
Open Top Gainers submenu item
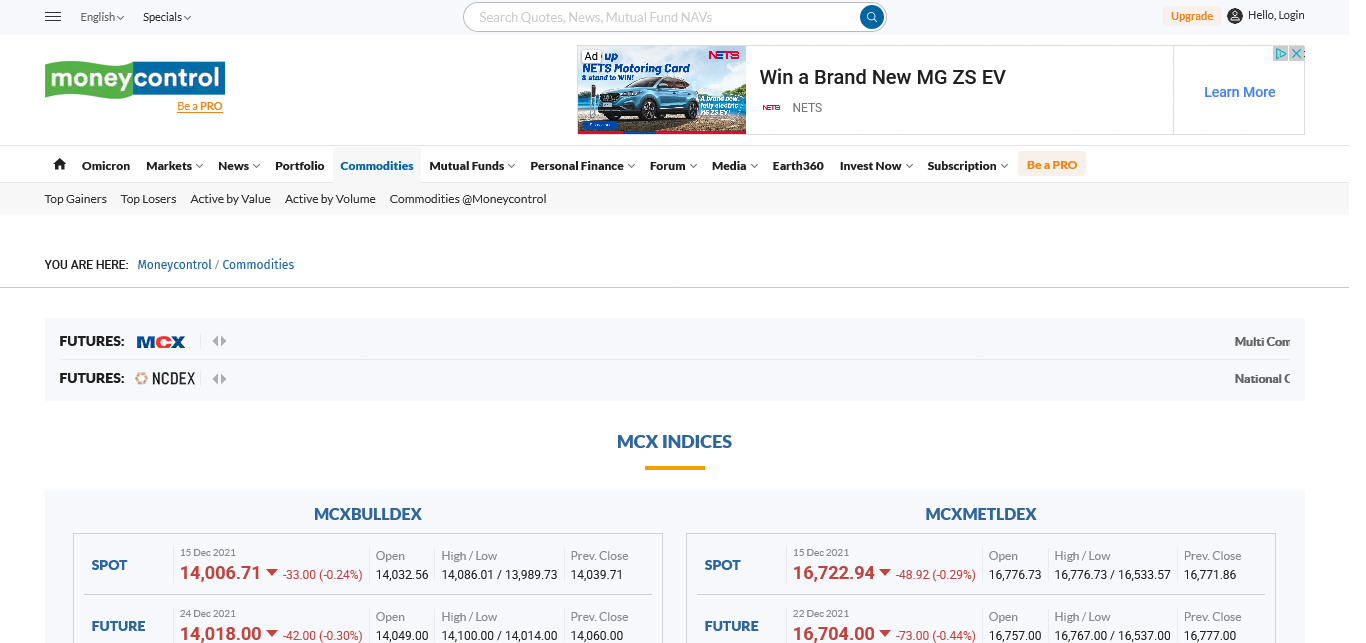click(76, 199)
